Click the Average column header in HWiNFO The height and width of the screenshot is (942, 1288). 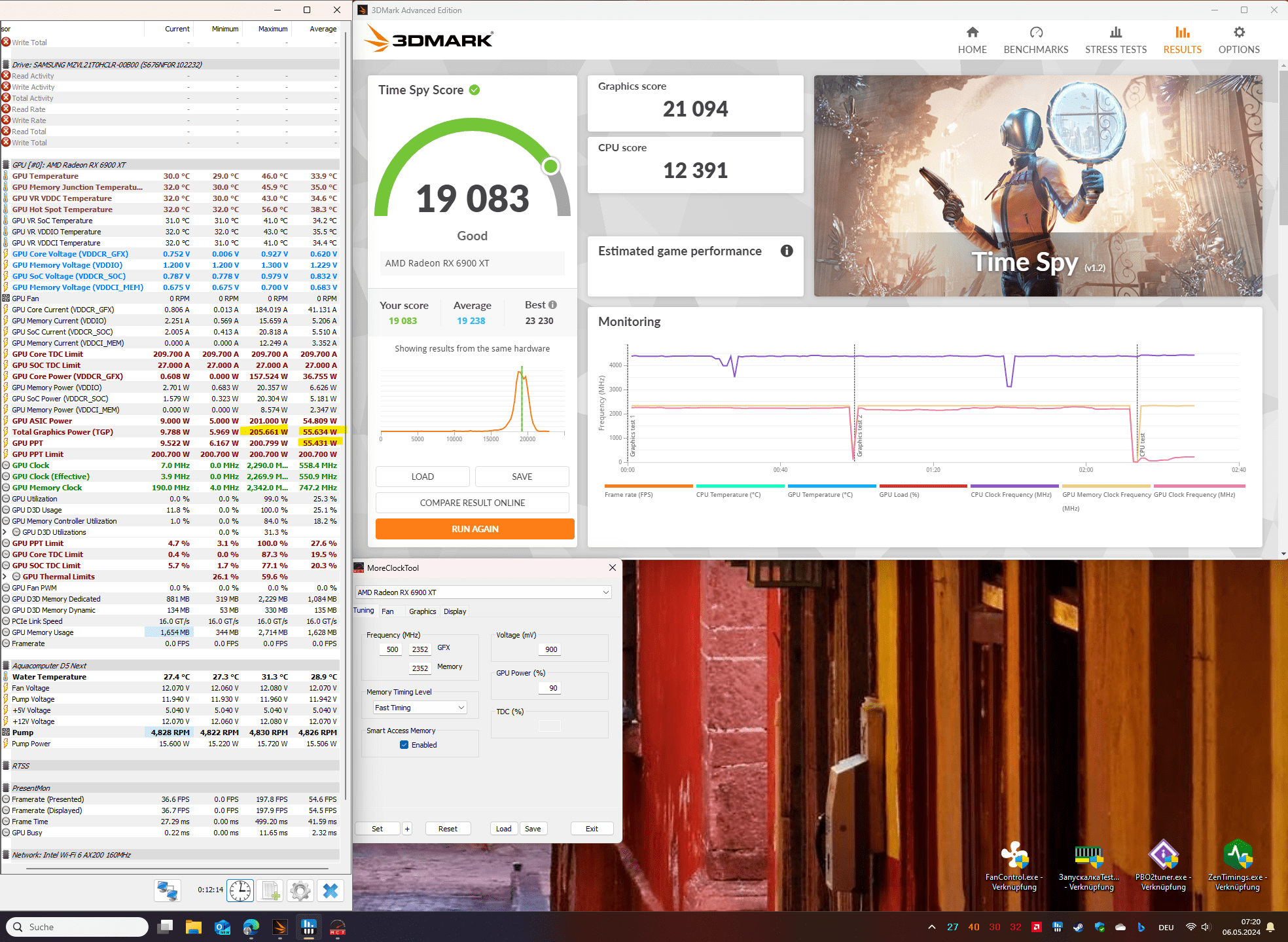point(323,29)
